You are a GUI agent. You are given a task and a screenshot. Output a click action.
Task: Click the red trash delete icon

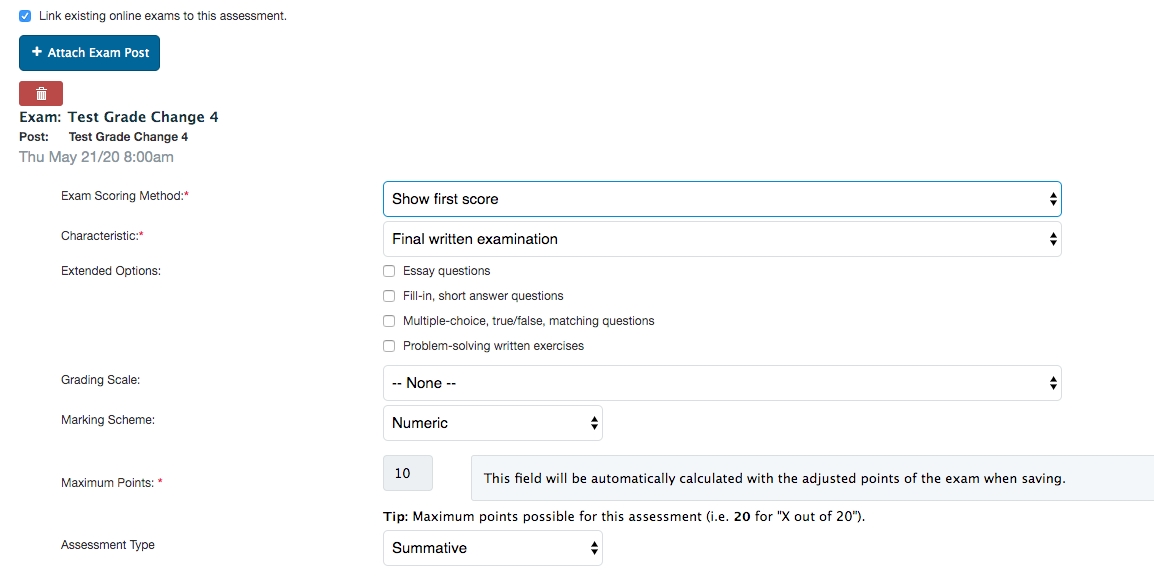[x=41, y=94]
